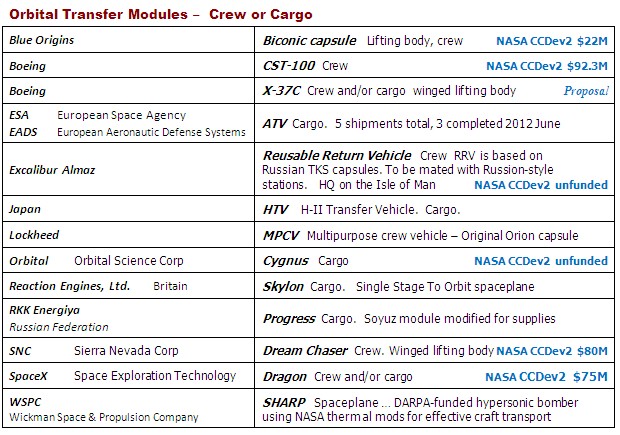
Task: Click the 'Biconic capsule' vehicle name
Action: (309, 41)
